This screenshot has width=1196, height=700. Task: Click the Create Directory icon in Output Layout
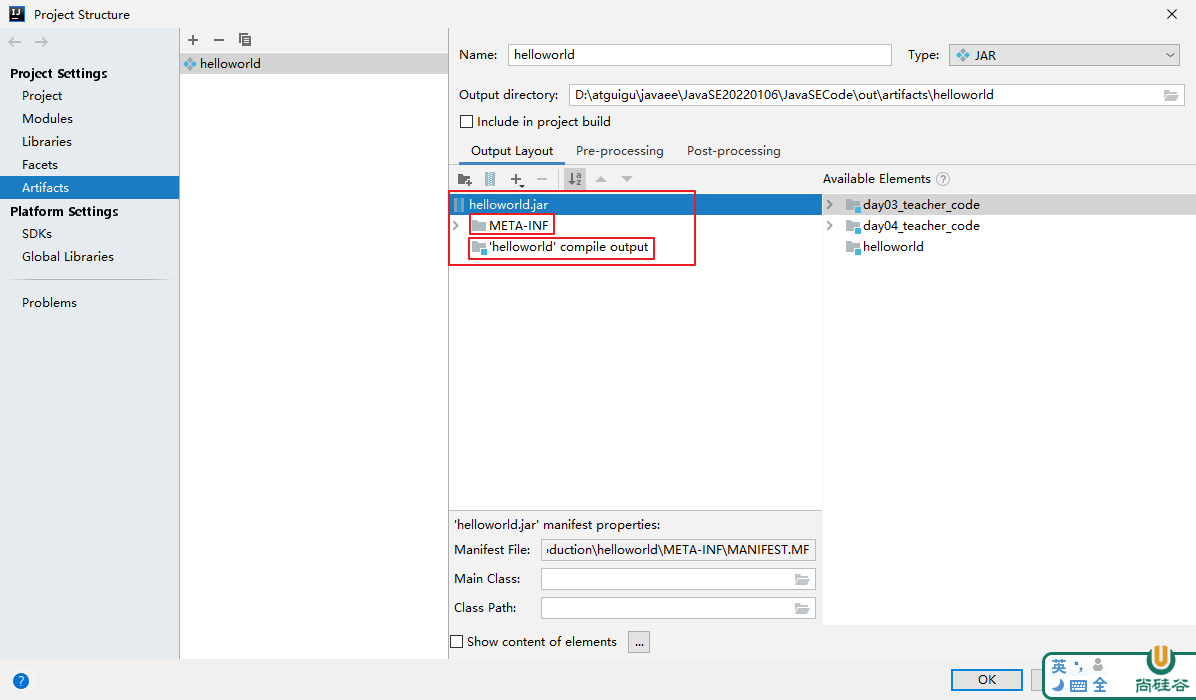click(464, 179)
